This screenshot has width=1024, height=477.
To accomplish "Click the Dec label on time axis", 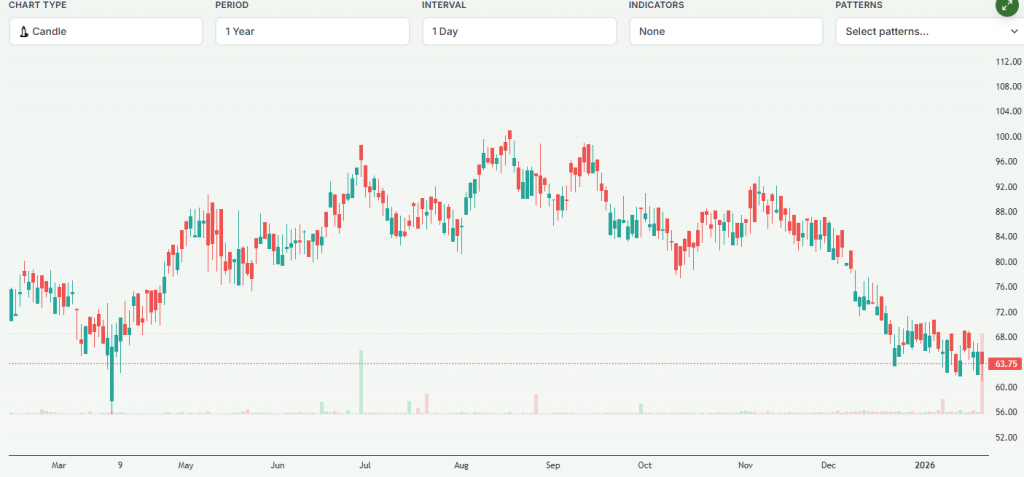I will click(829, 466).
